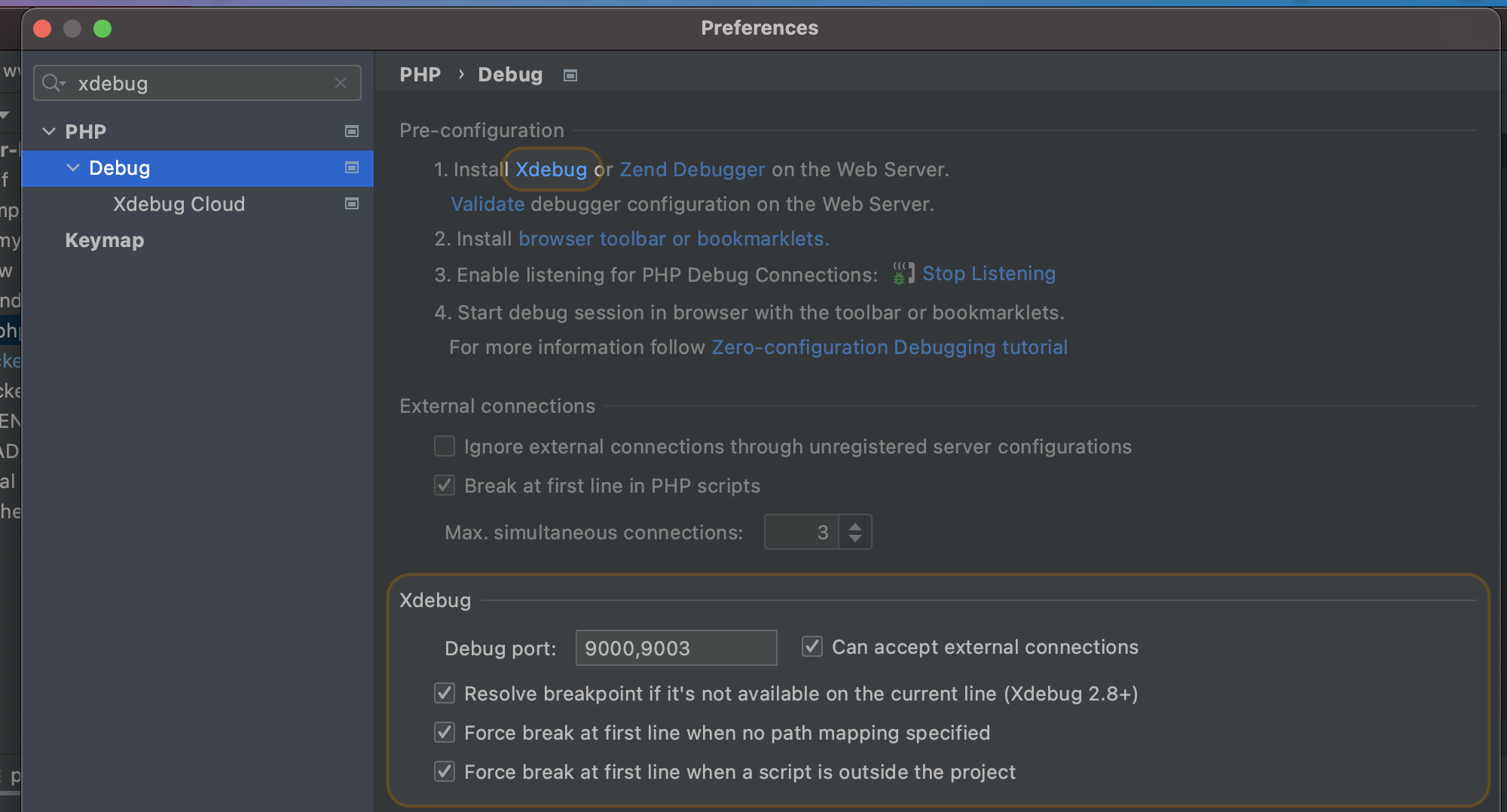This screenshot has width=1507, height=812.
Task: Open Zero-configuration Debugging tutorial link
Action: coord(889,347)
